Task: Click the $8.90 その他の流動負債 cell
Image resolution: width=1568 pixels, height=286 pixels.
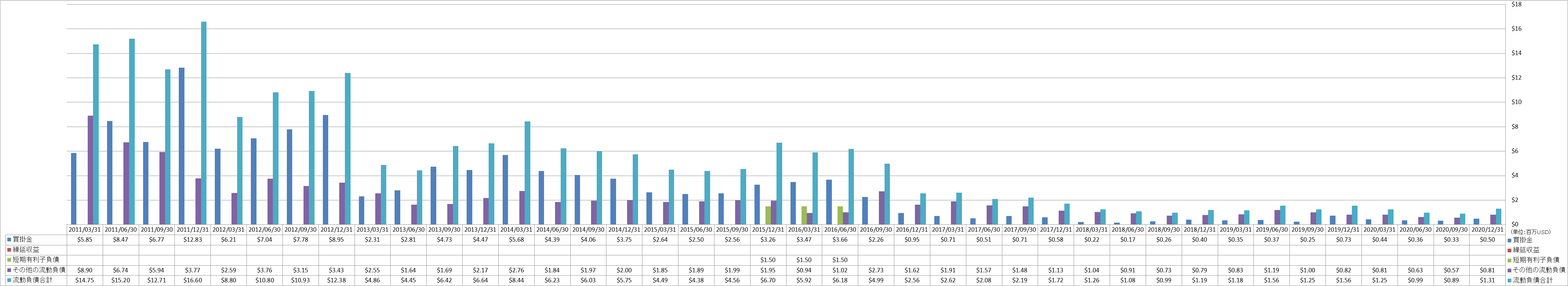Action: point(84,270)
